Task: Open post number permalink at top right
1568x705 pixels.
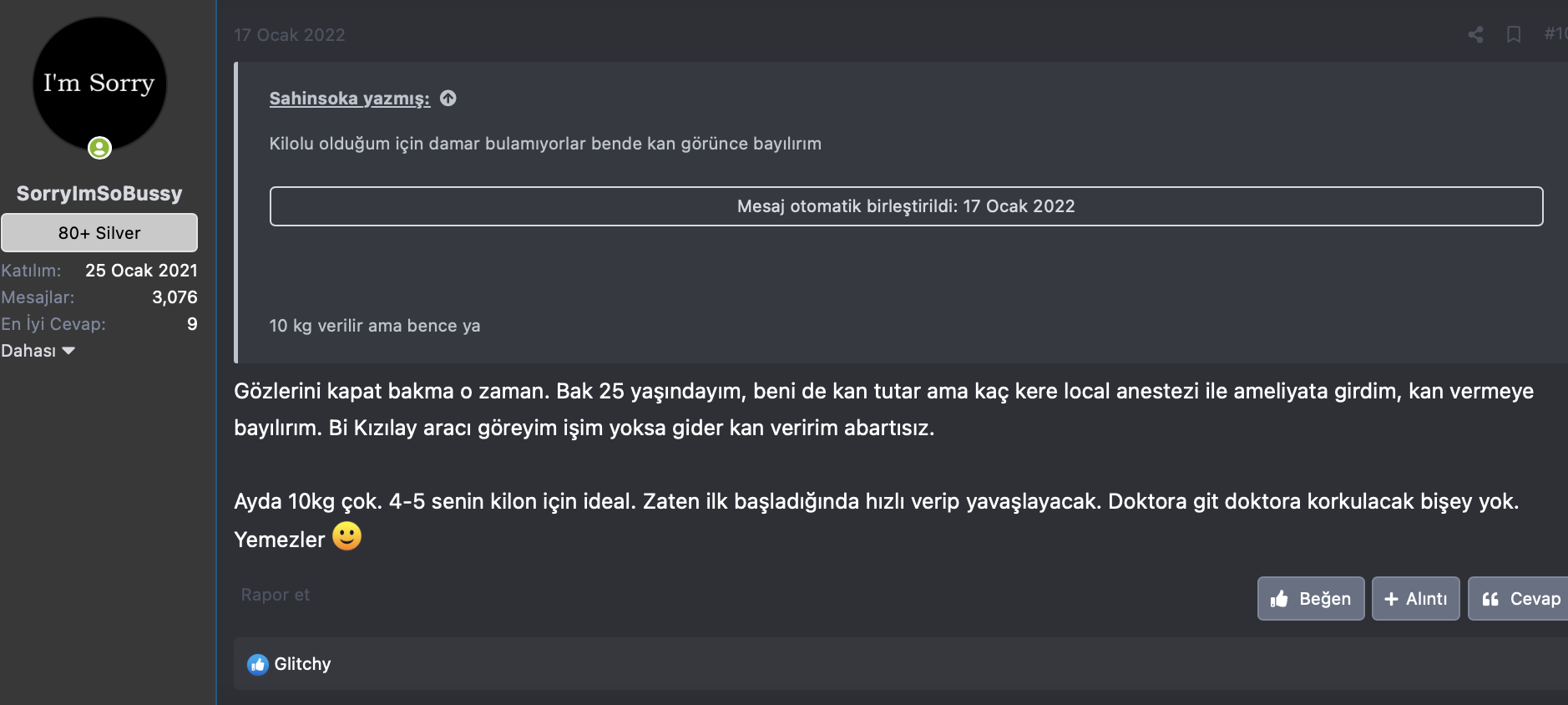Action: pos(1555,34)
